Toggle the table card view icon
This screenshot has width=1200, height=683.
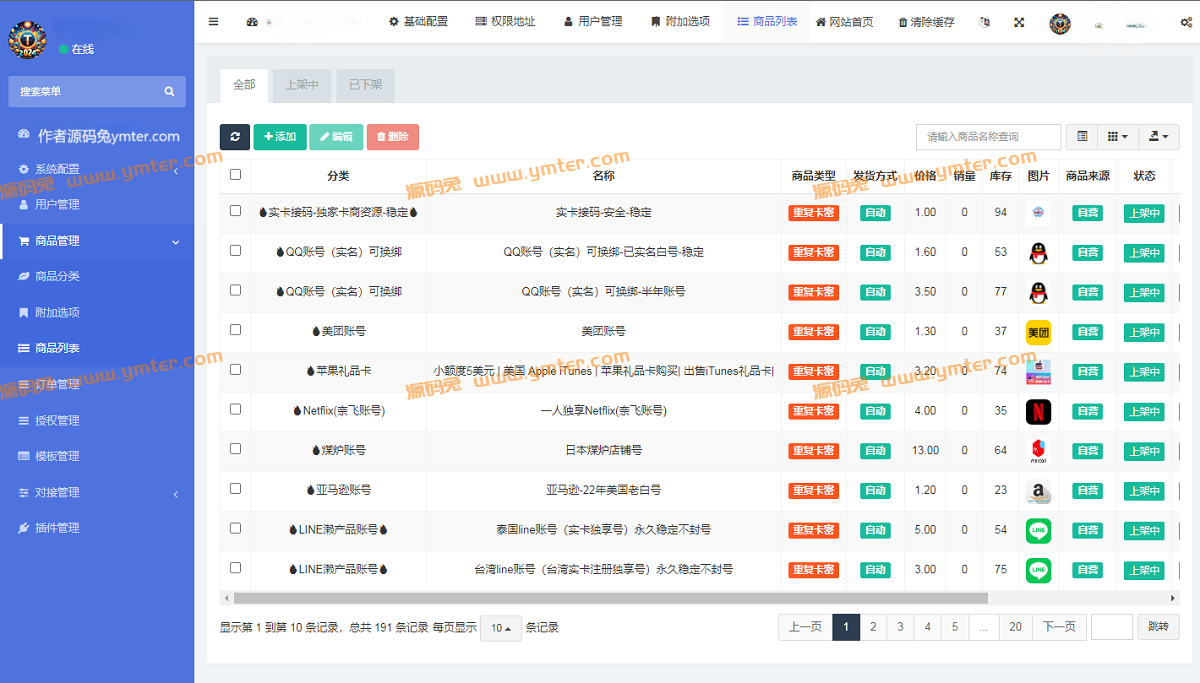pyautogui.click(x=1082, y=137)
